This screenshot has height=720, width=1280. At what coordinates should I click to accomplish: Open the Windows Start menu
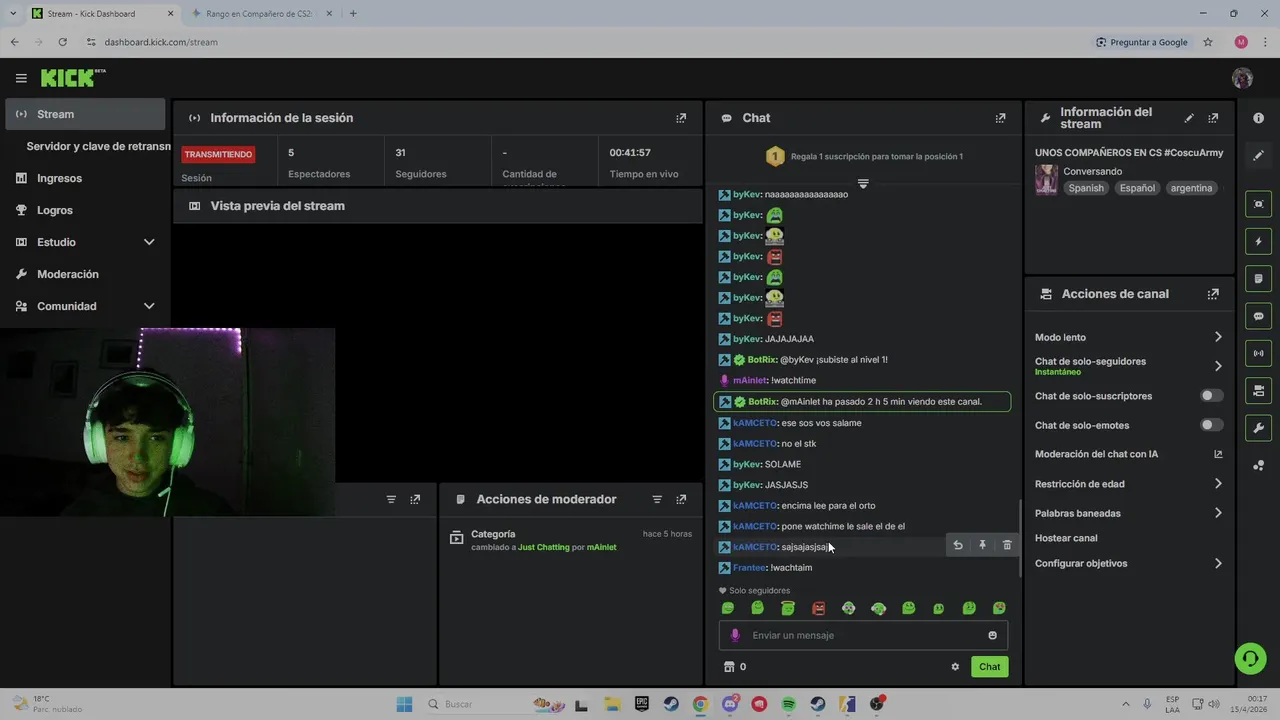(x=404, y=704)
